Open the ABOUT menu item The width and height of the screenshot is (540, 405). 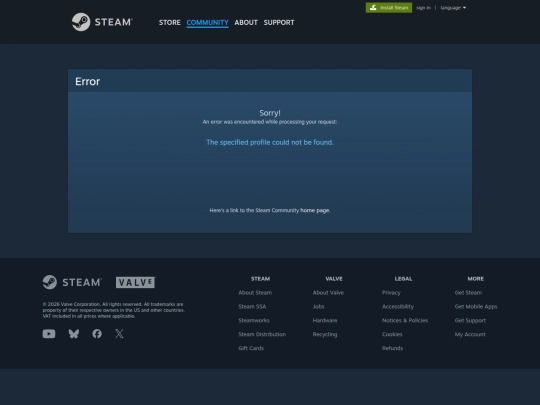click(x=246, y=22)
